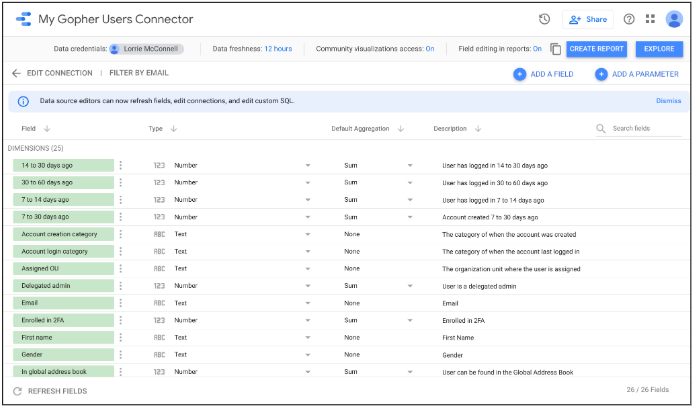Click the search fields magnifier icon
Viewport: 693px width, 407px height.
[x=601, y=129]
